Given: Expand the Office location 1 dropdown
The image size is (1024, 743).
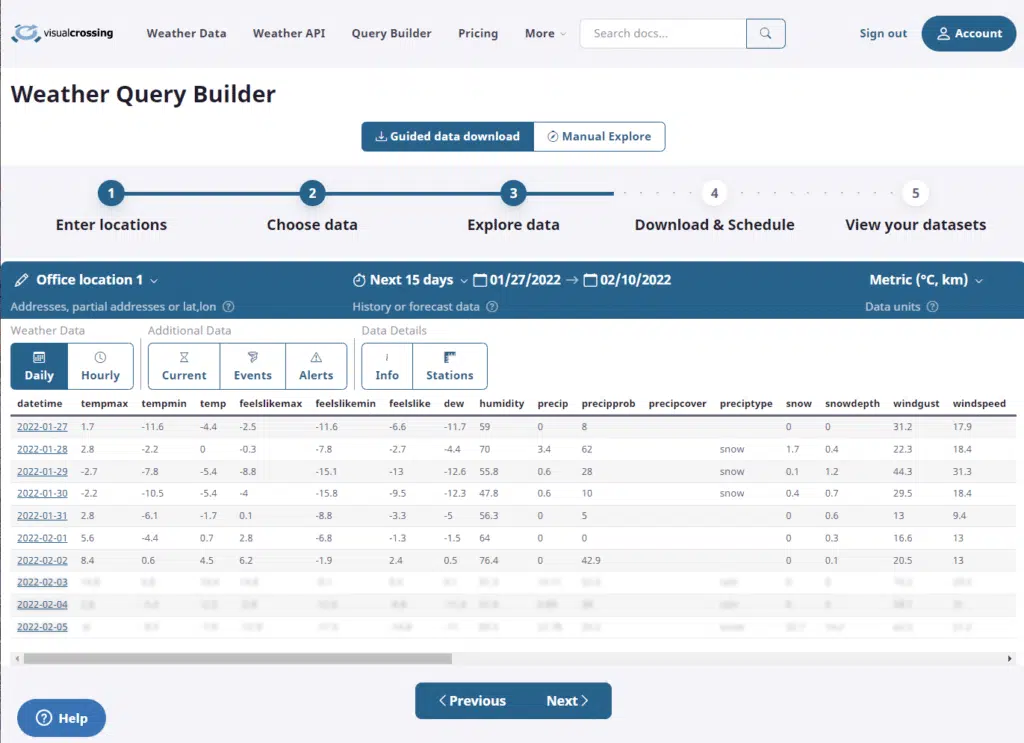Looking at the screenshot, I should 88,280.
